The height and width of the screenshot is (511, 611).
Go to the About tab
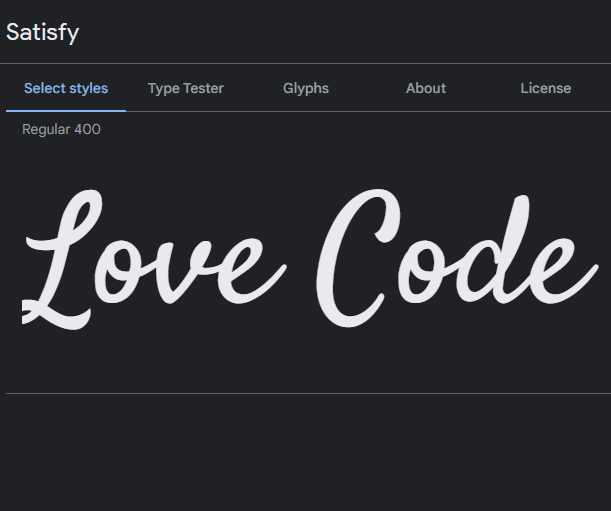coord(426,88)
